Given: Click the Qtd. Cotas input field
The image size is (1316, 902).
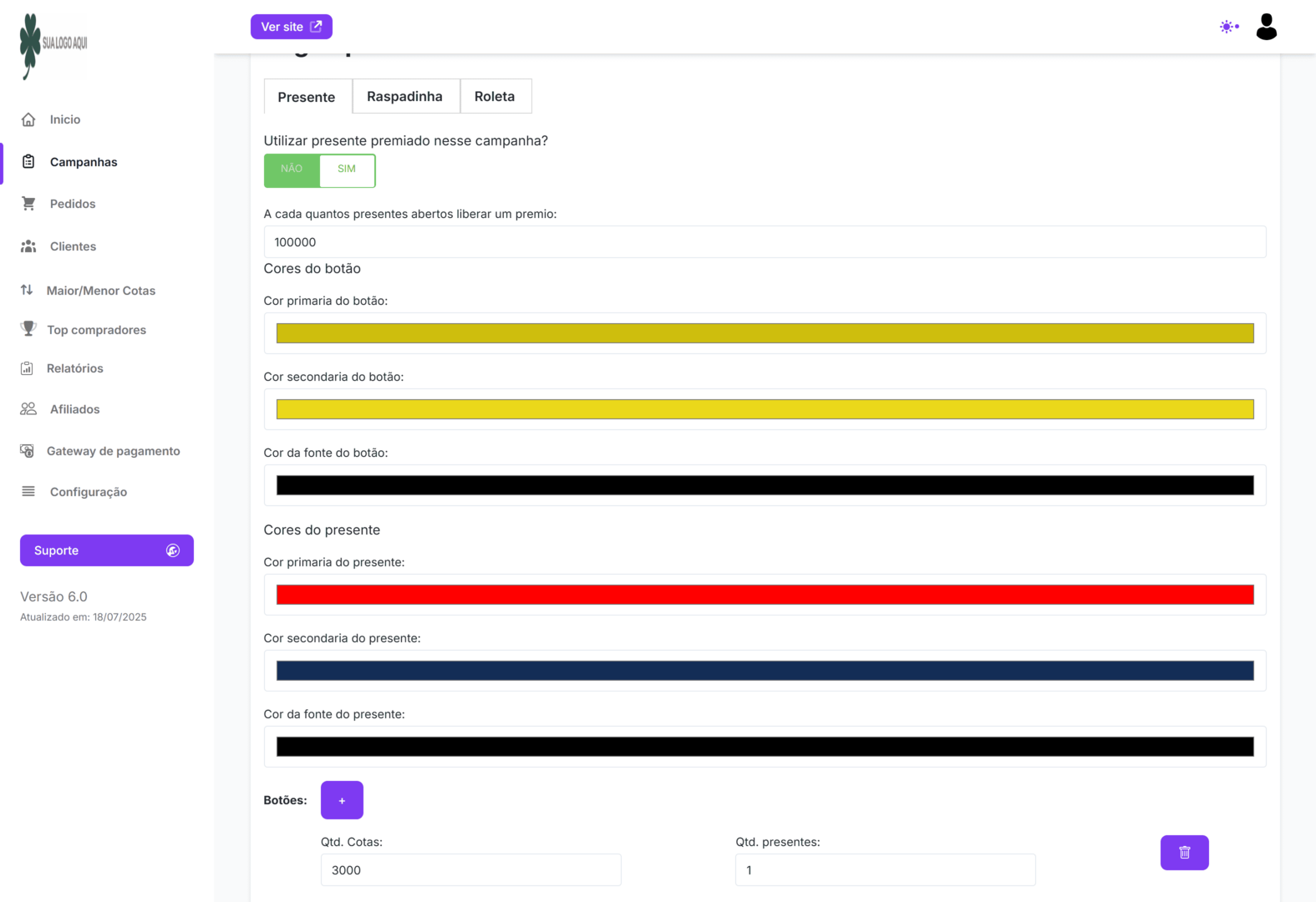Looking at the screenshot, I should [470, 870].
